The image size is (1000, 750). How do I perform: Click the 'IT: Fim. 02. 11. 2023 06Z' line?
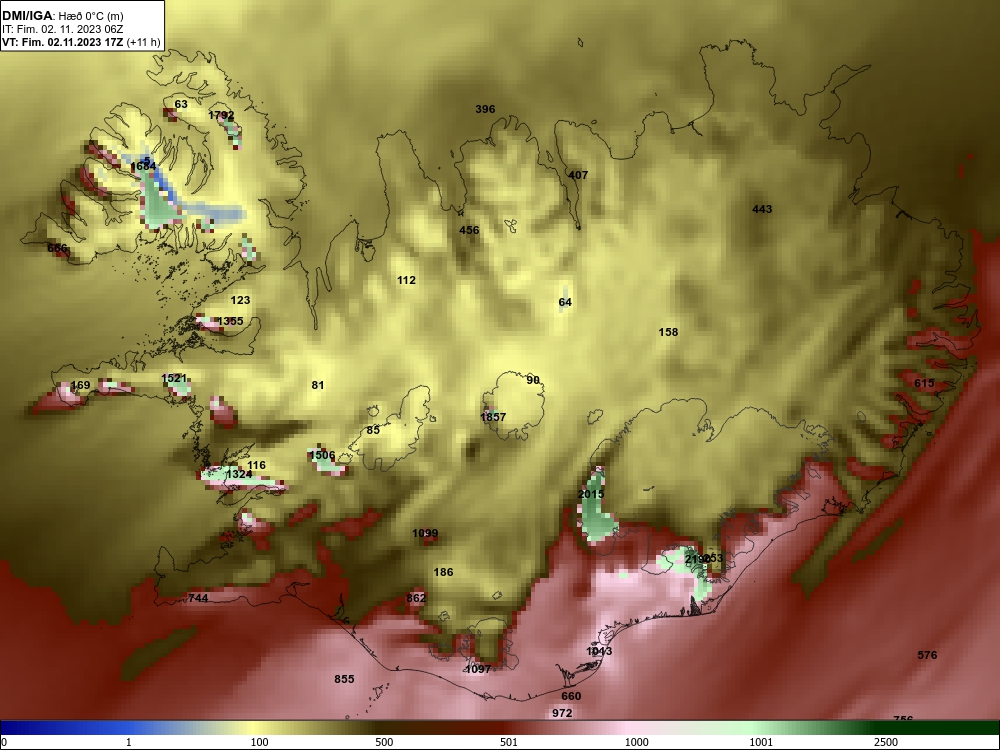62,29
